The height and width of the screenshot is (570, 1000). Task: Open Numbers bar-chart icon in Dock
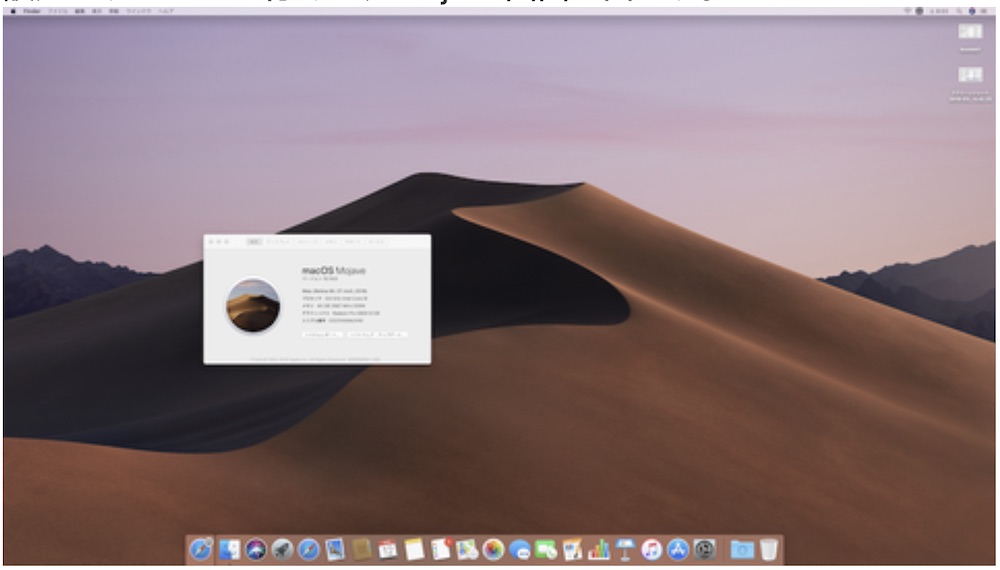coord(599,550)
